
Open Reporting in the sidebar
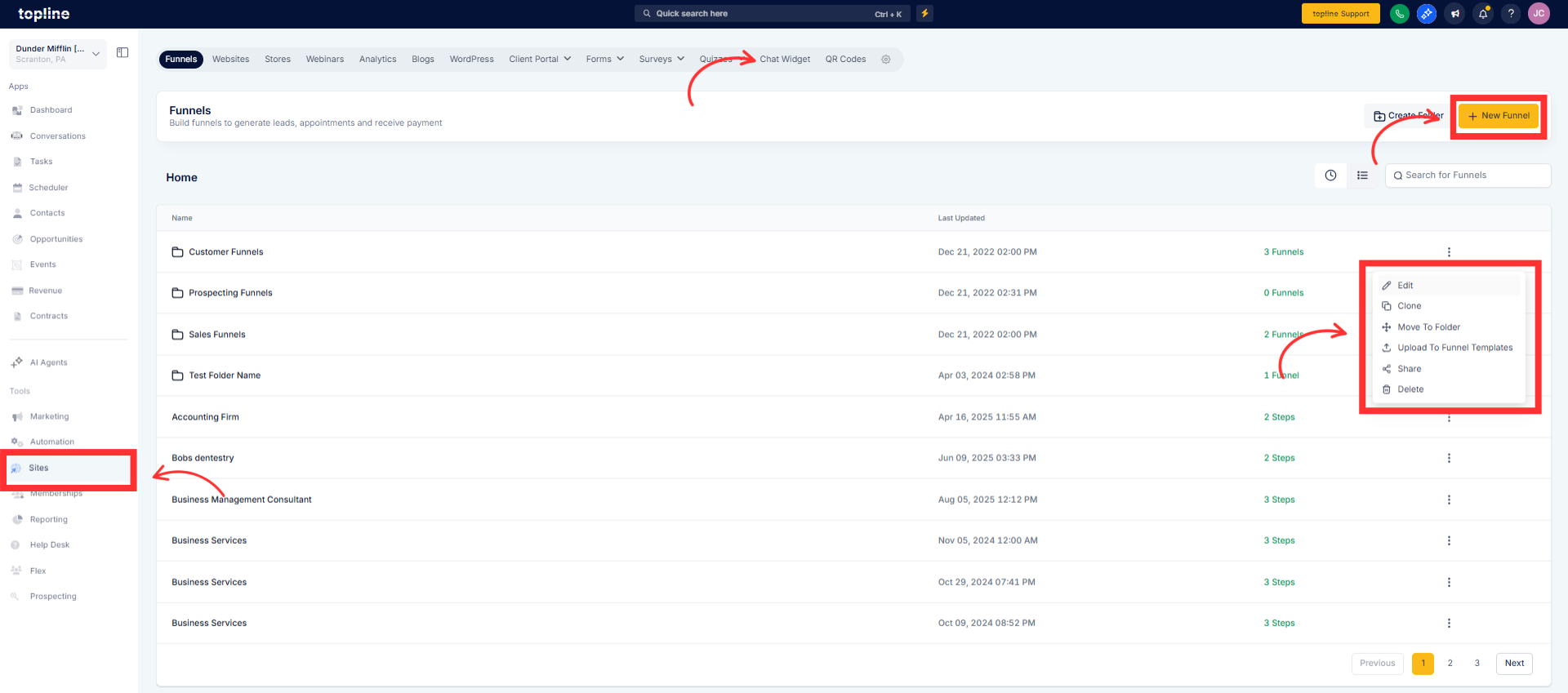48,519
